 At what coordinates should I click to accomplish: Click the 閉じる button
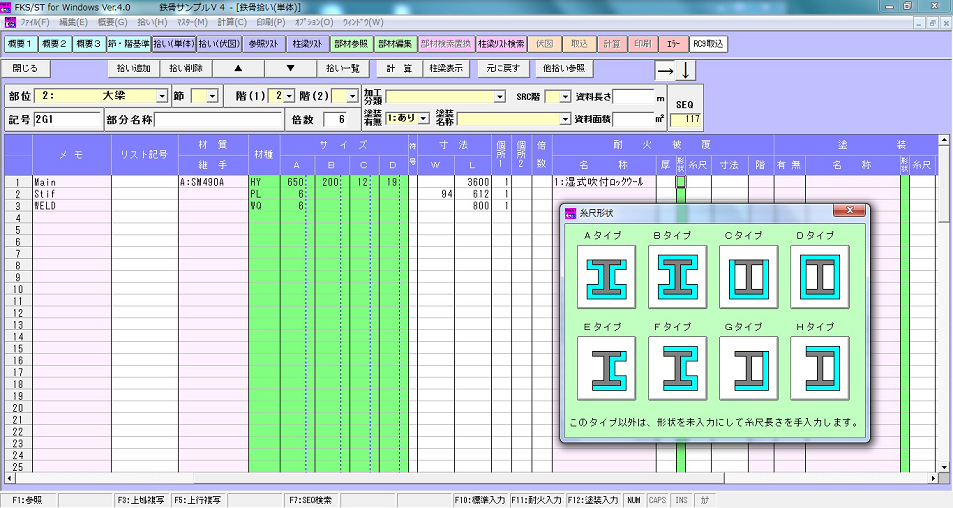[x=25, y=69]
